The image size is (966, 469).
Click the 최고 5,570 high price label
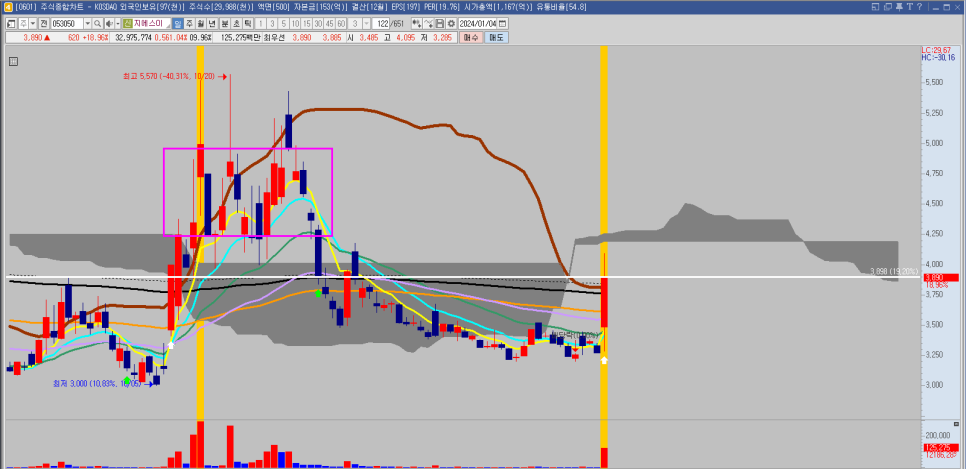[169, 76]
